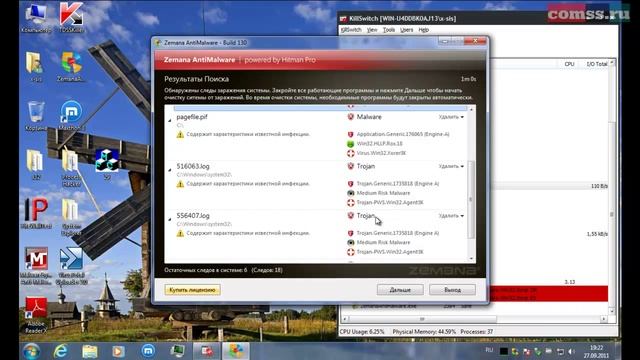Click the Malware label for pagefile.pif
The height and width of the screenshot is (360, 640).
(x=369, y=117)
